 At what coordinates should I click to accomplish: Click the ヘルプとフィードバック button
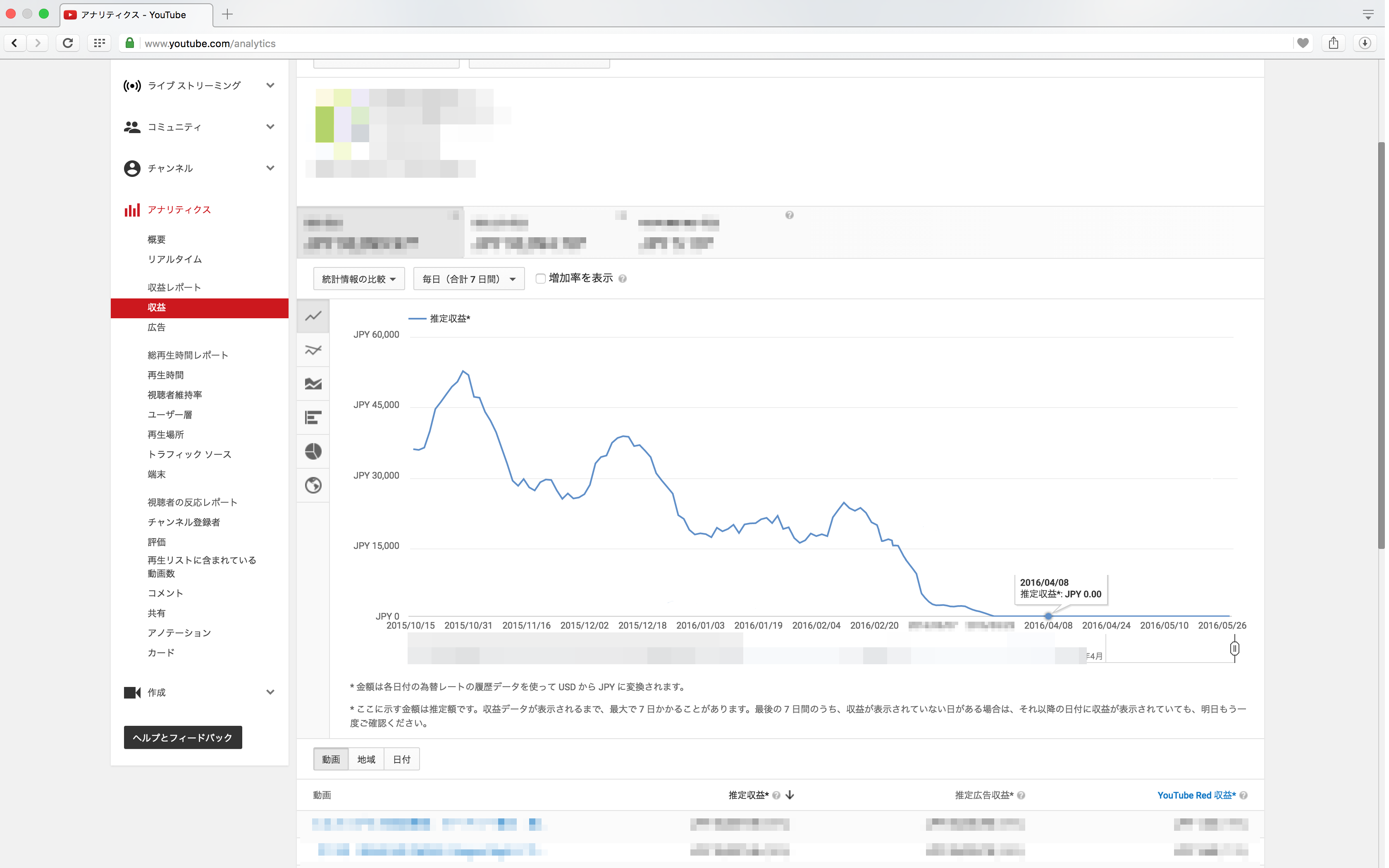[183, 738]
